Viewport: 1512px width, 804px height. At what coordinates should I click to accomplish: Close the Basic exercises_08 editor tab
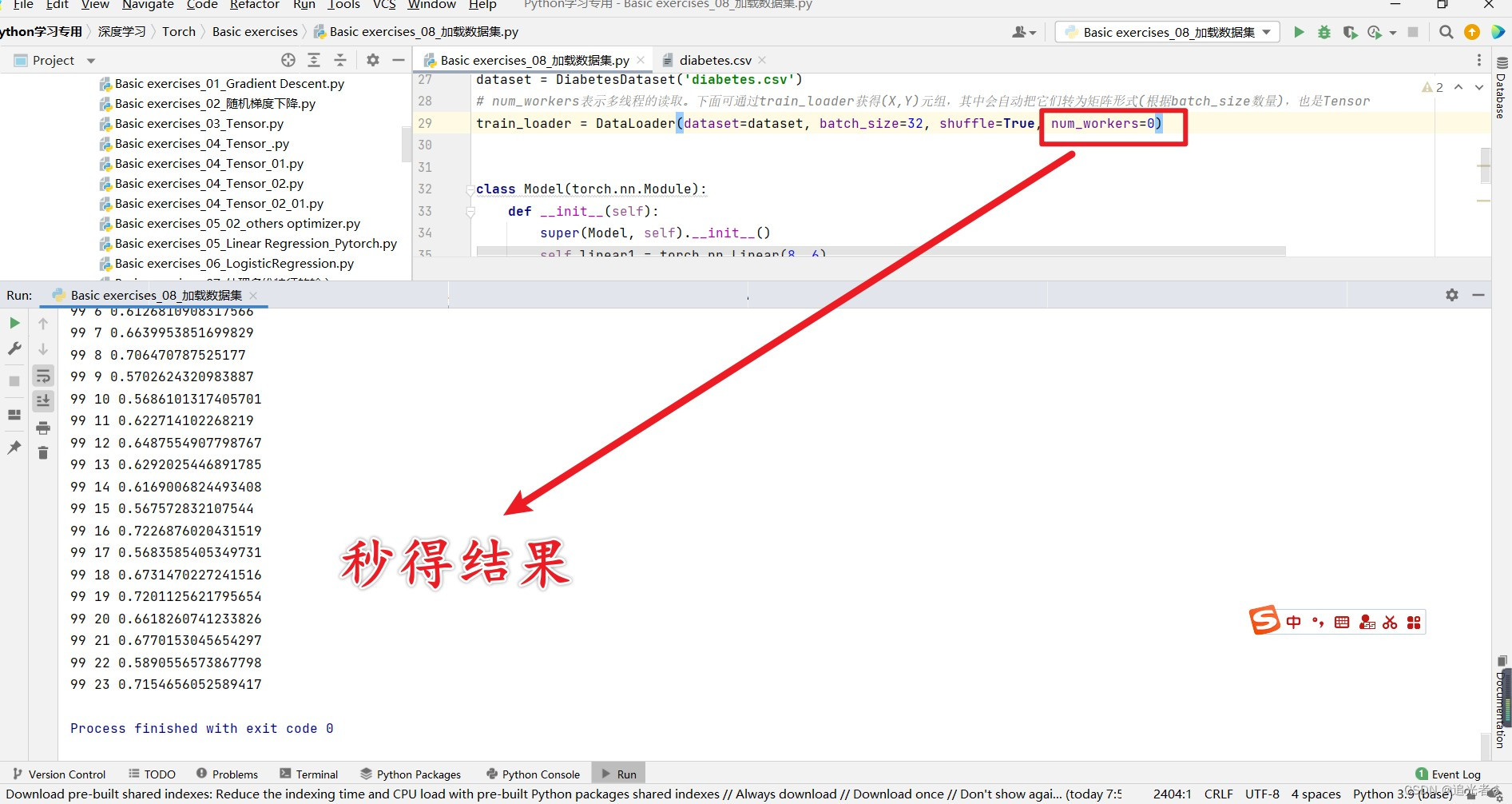click(641, 60)
